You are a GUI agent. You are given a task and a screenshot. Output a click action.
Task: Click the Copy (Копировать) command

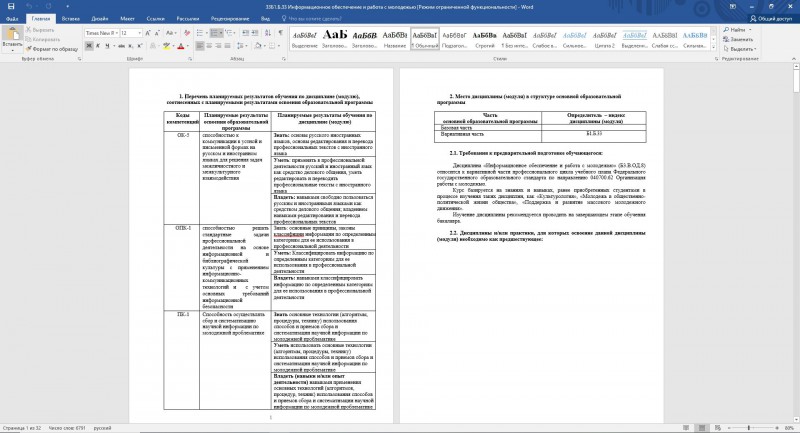click(x=43, y=39)
